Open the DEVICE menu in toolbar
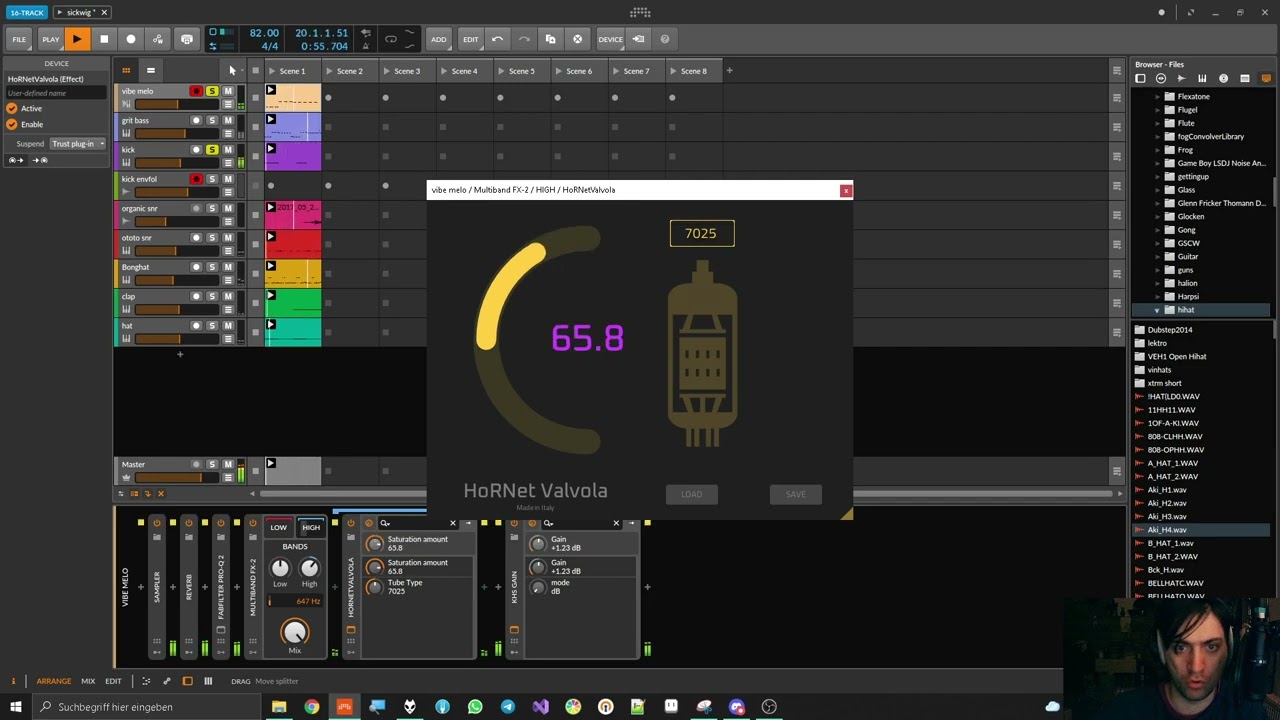 click(610, 39)
